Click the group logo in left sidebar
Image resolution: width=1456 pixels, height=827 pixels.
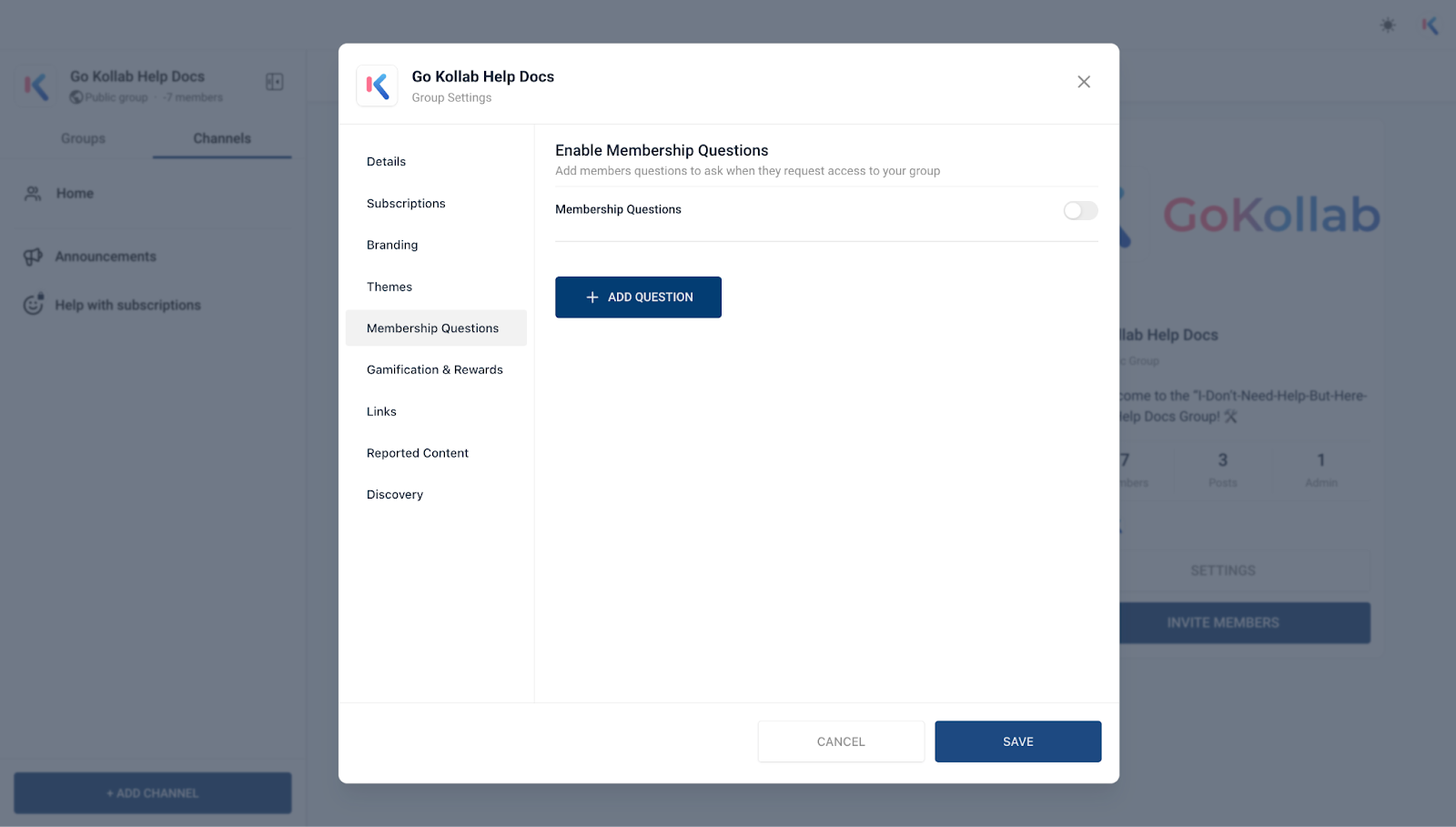[36, 86]
